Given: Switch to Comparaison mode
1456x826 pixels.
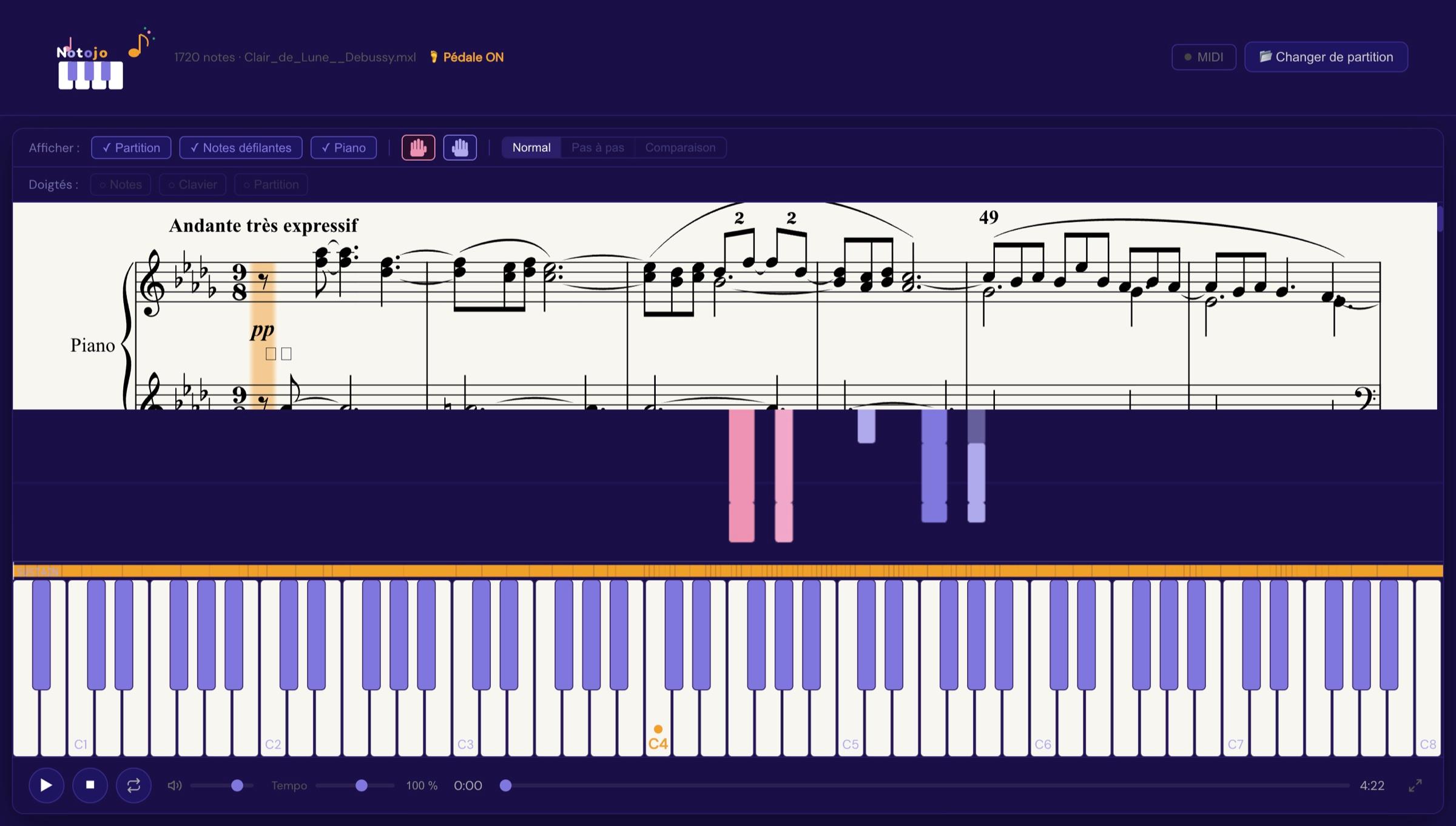Looking at the screenshot, I should click(680, 147).
